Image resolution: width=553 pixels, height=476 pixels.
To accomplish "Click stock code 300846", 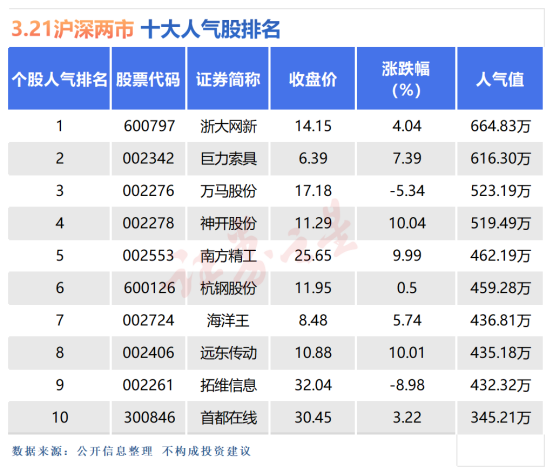I will (149, 418).
